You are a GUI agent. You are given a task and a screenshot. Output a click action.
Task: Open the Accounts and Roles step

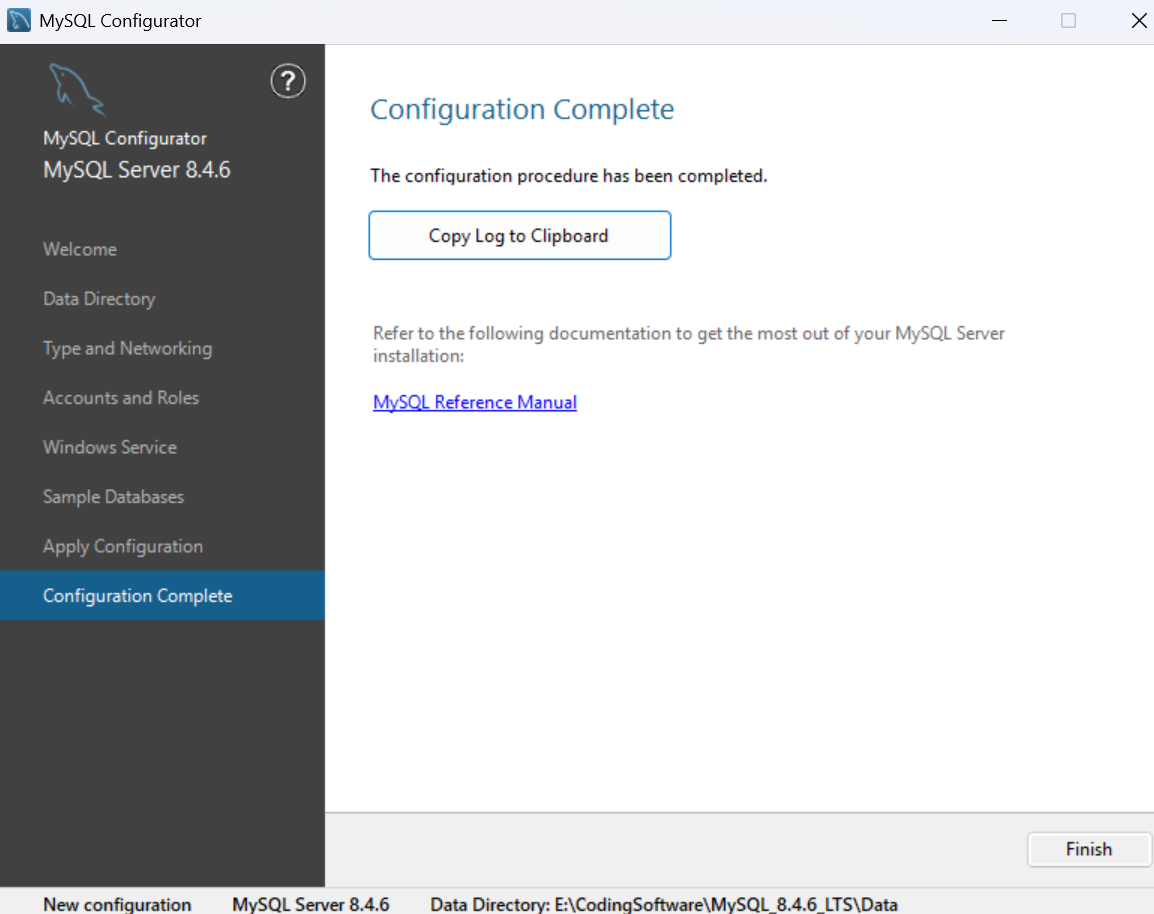120,397
